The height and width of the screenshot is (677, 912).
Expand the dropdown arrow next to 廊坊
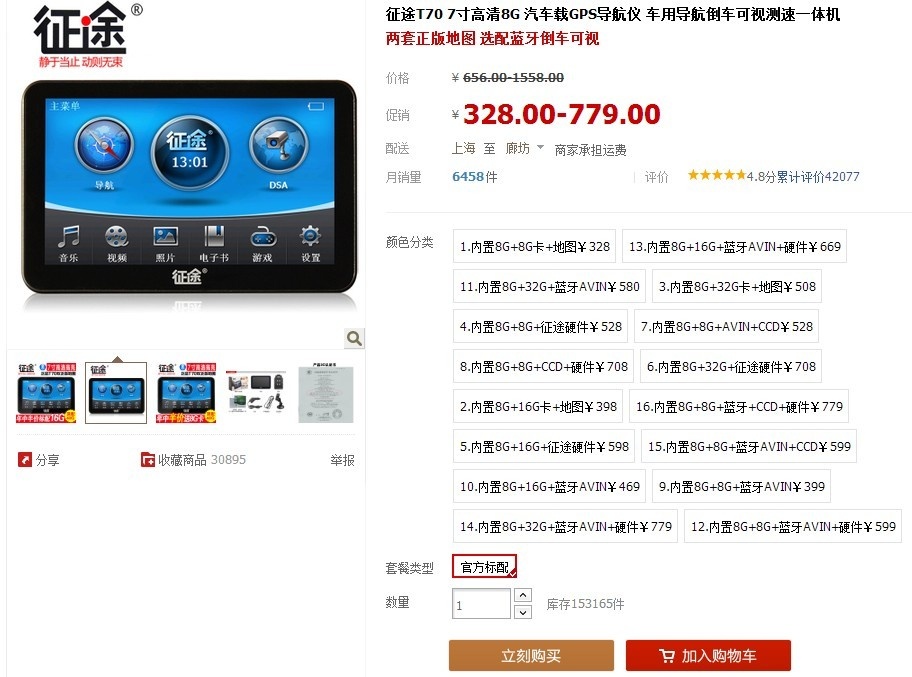click(540, 147)
